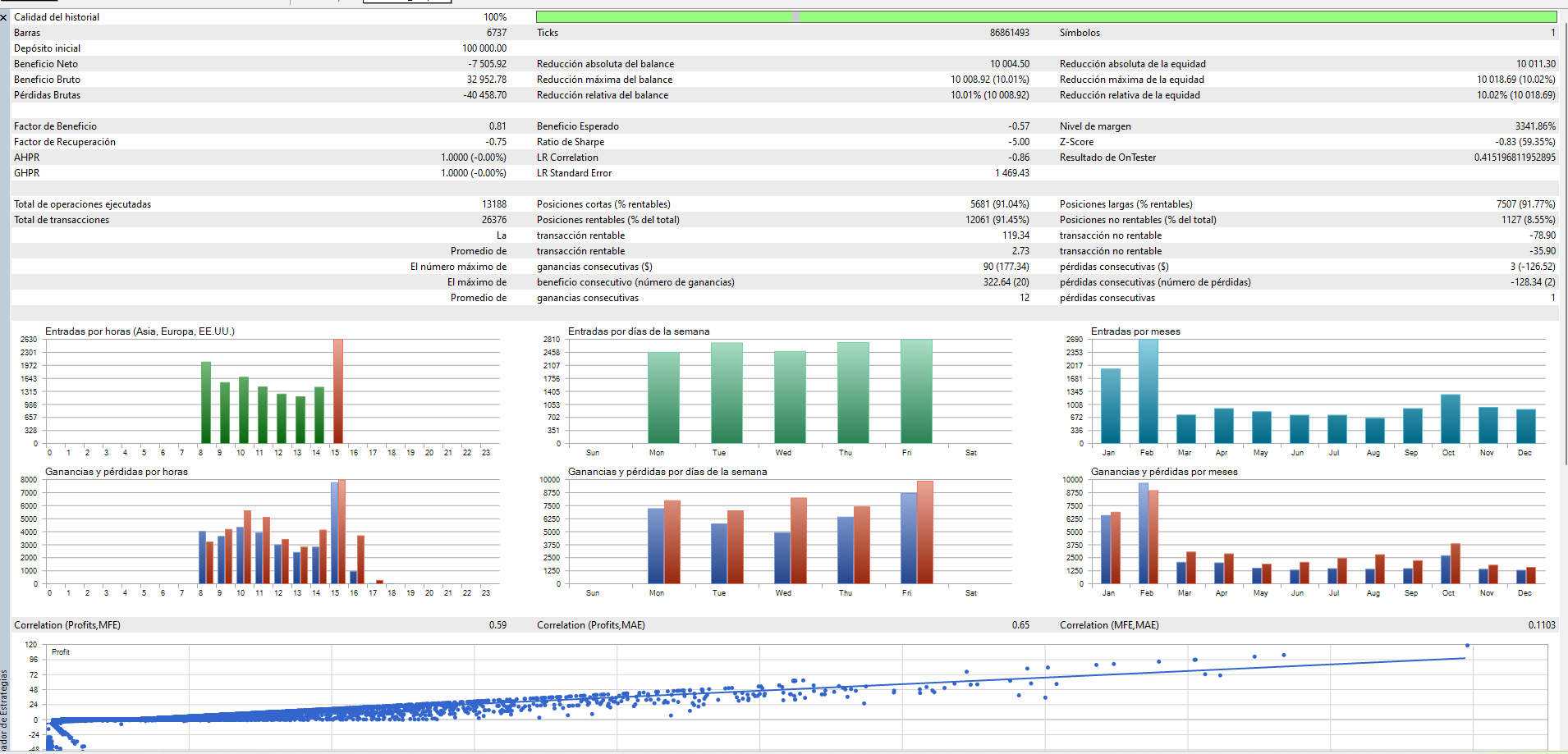Click the Beneficio Neto row value
Image resolution: width=1568 pixels, height=754 pixels.
[x=487, y=64]
